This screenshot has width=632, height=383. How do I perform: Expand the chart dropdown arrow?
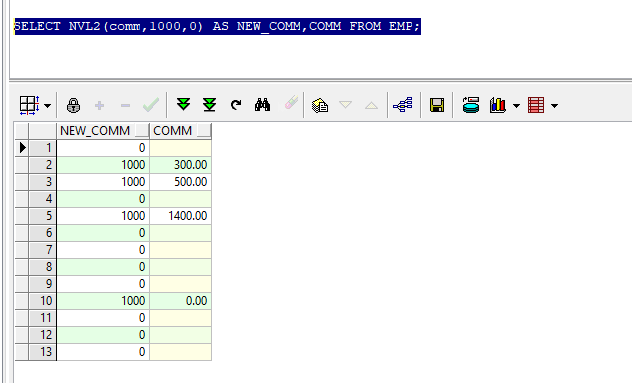coord(516,106)
